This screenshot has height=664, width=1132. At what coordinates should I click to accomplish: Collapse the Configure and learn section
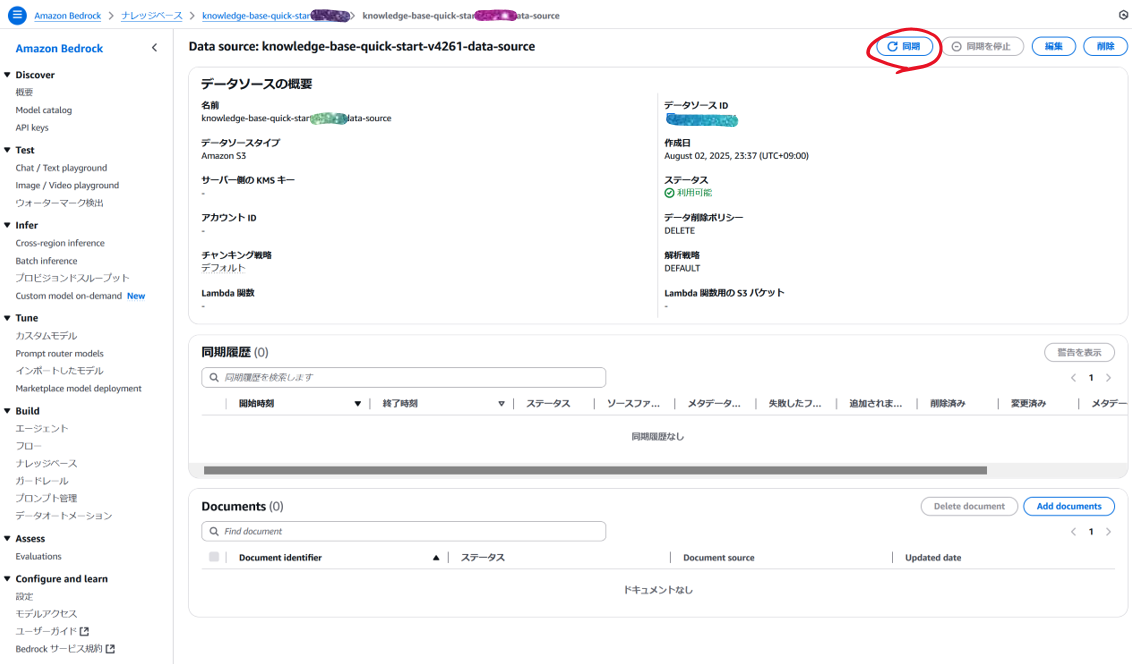click(x=7, y=578)
